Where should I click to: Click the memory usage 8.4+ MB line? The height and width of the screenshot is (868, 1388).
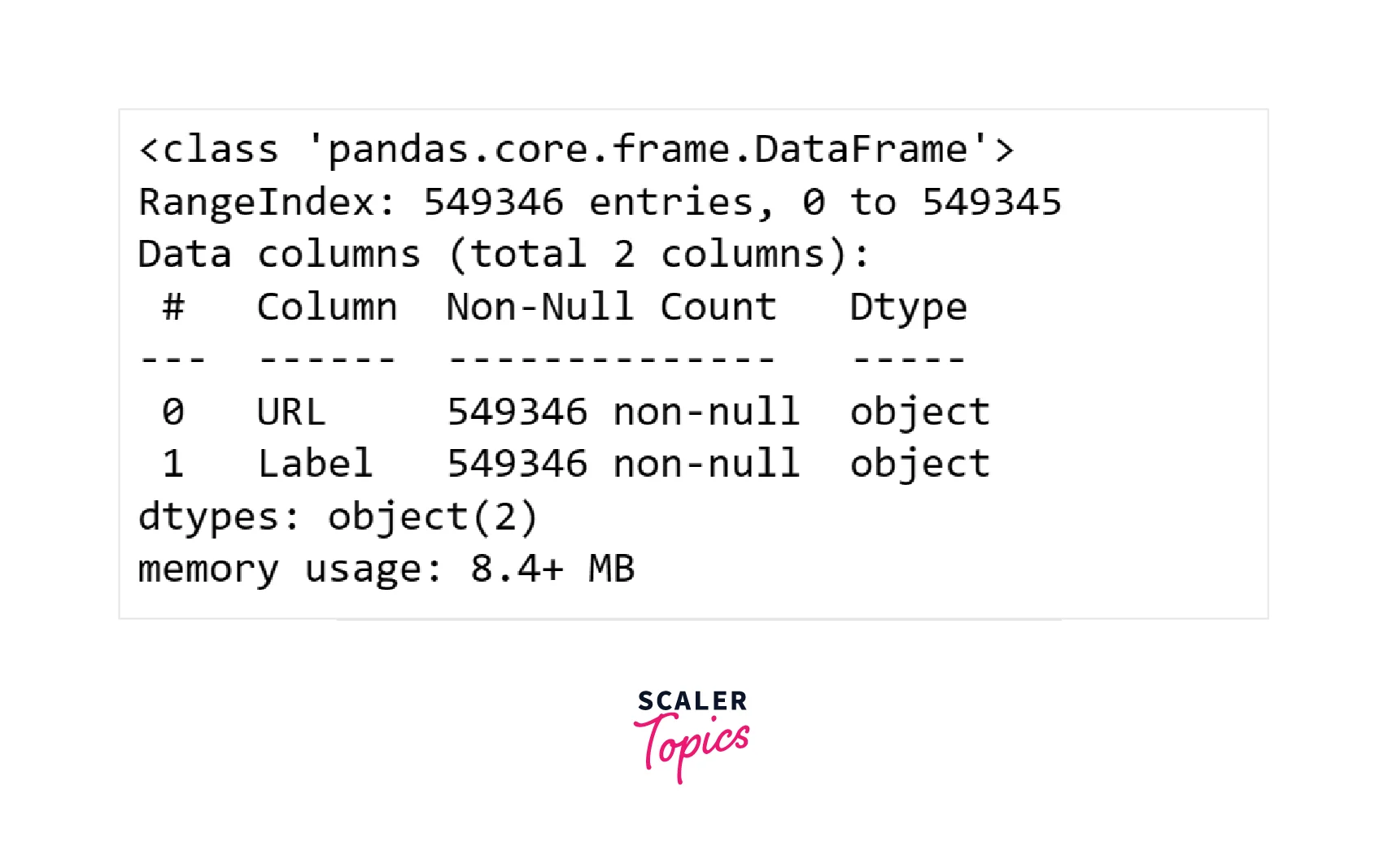pos(386,569)
